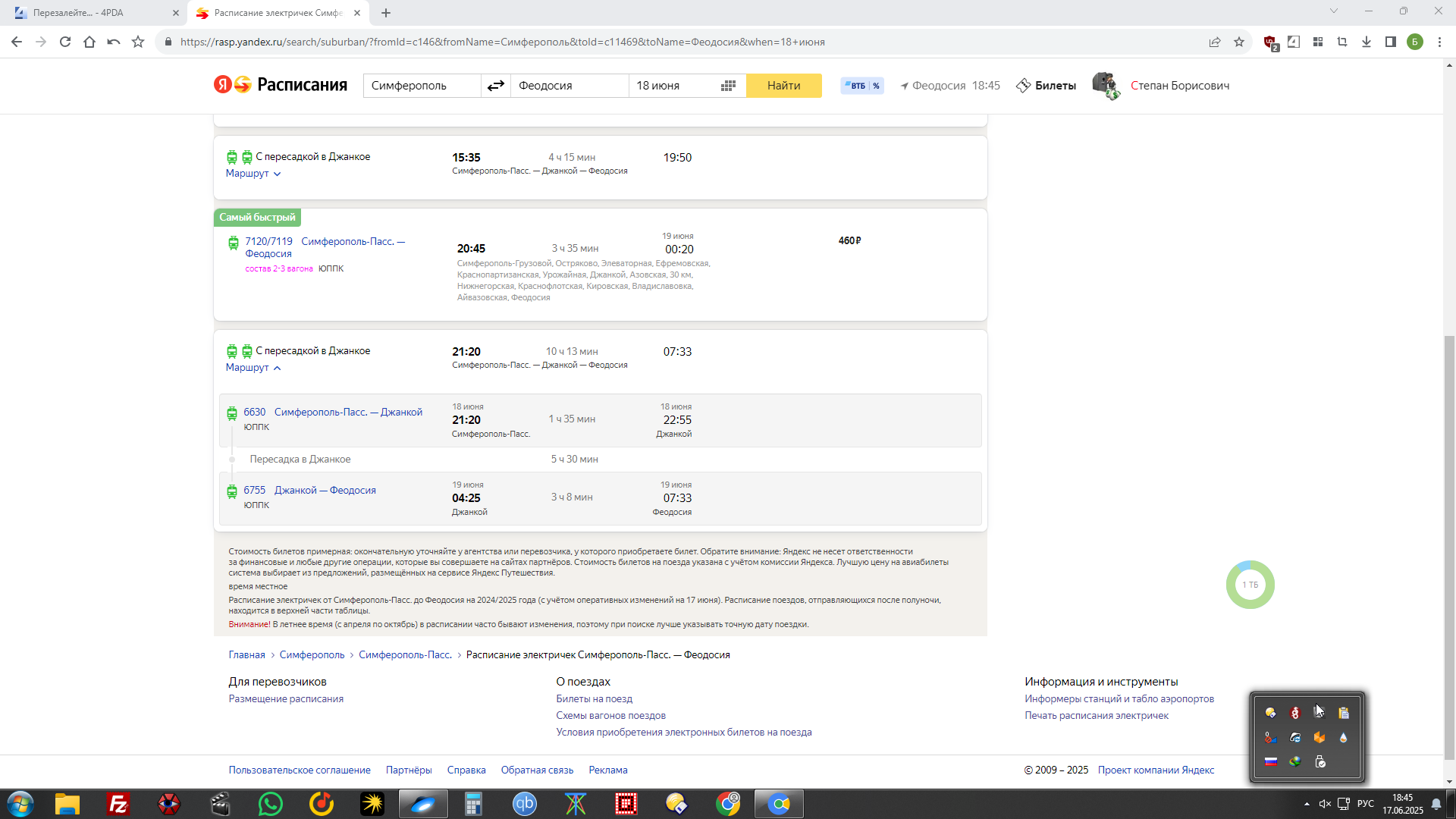The width and height of the screenshot is (1456, 819).
Task: Open browser downloads
Action: click(x=1367, y=42)
